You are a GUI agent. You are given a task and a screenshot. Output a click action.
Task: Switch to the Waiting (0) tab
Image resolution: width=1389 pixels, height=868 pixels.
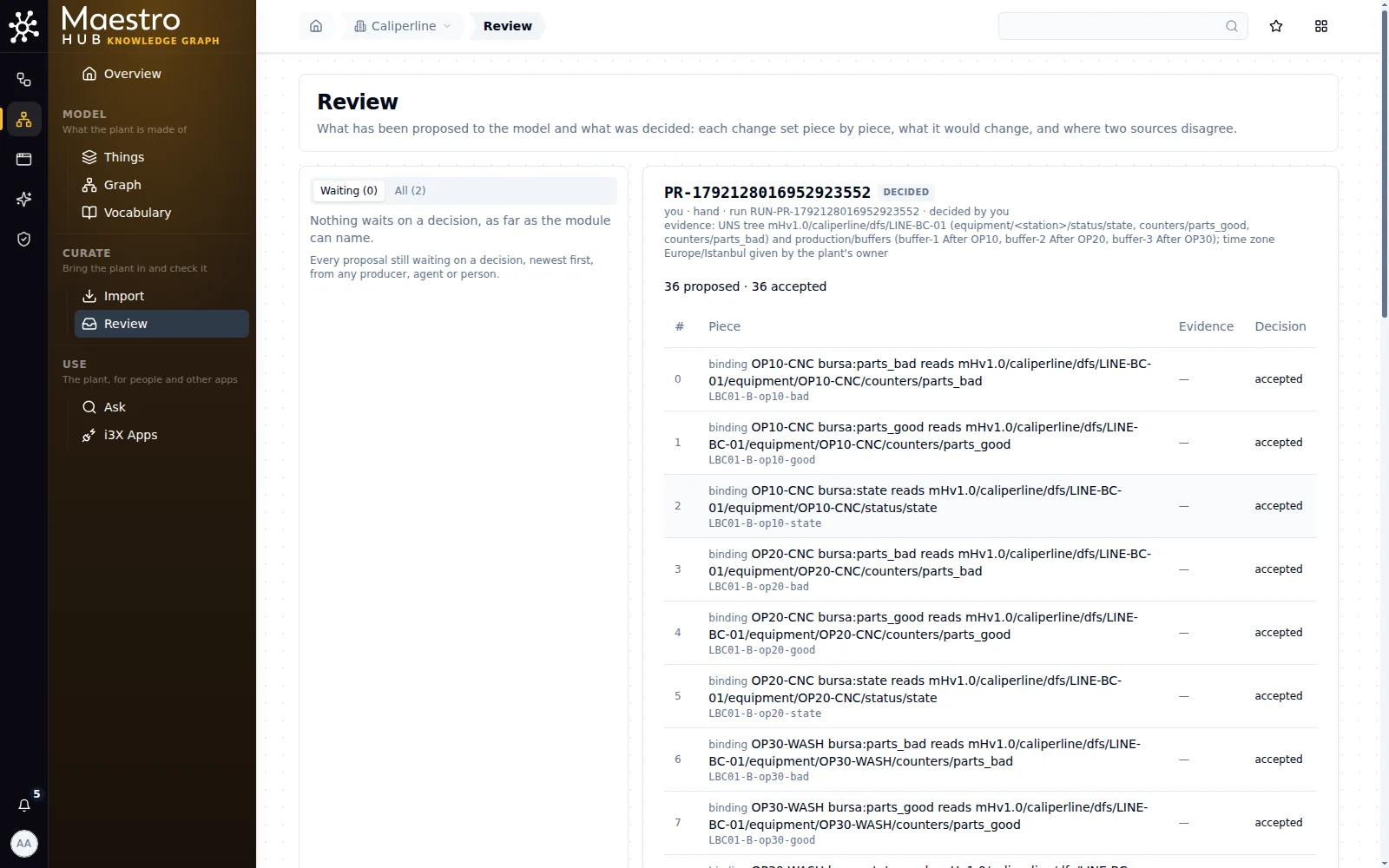click(x=349, y=191)
